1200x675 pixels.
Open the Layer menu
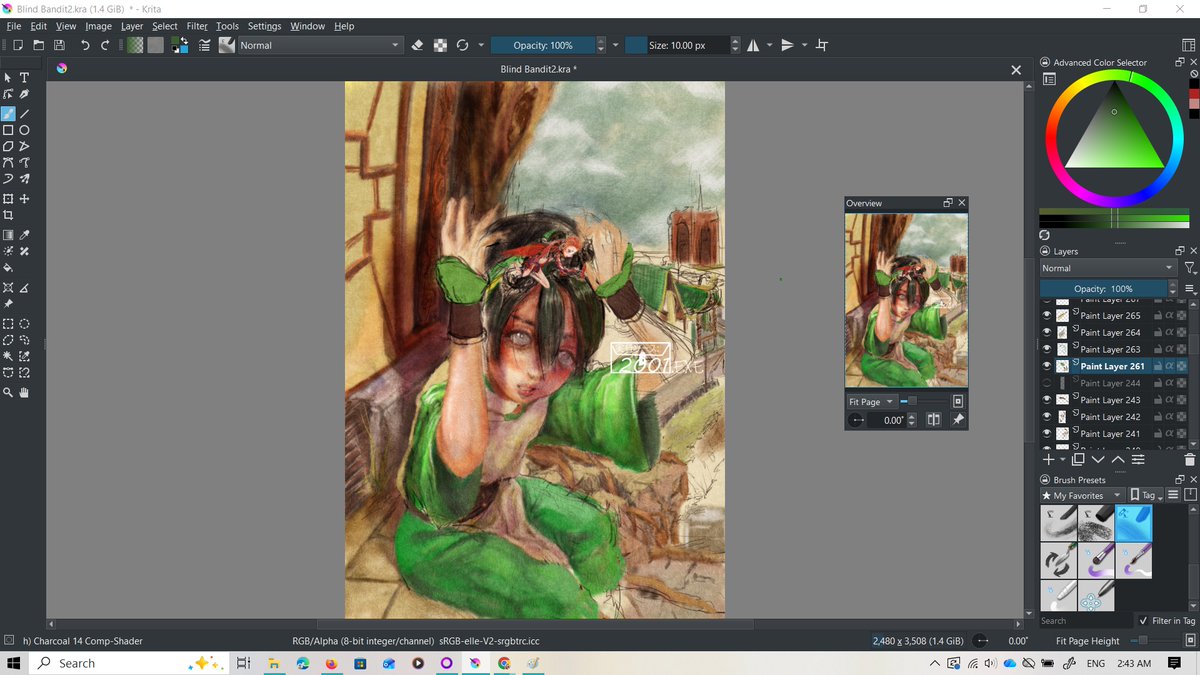tap(132, 26)
